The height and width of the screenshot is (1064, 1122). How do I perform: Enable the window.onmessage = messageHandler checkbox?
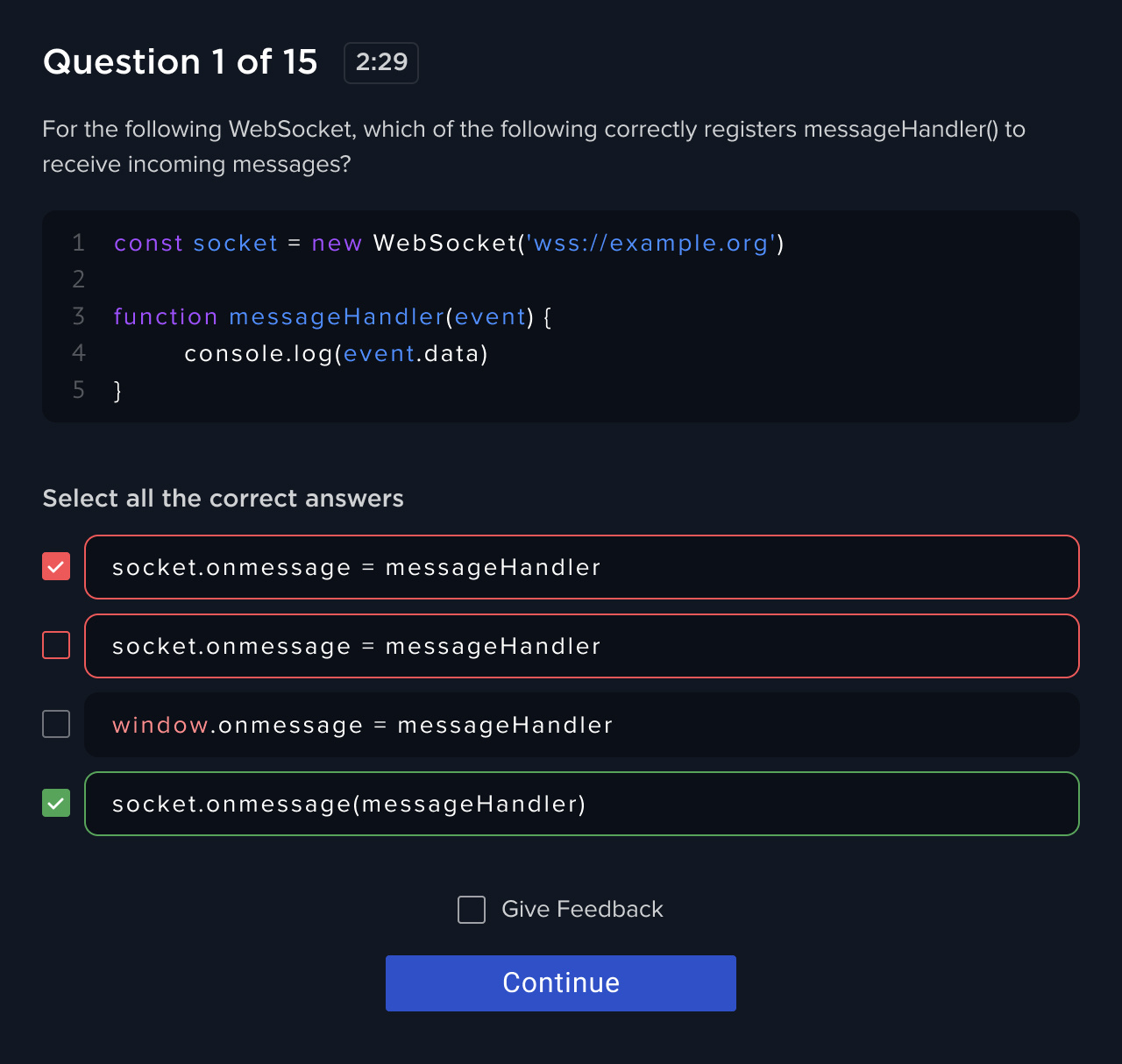click(x=56, y=724)
